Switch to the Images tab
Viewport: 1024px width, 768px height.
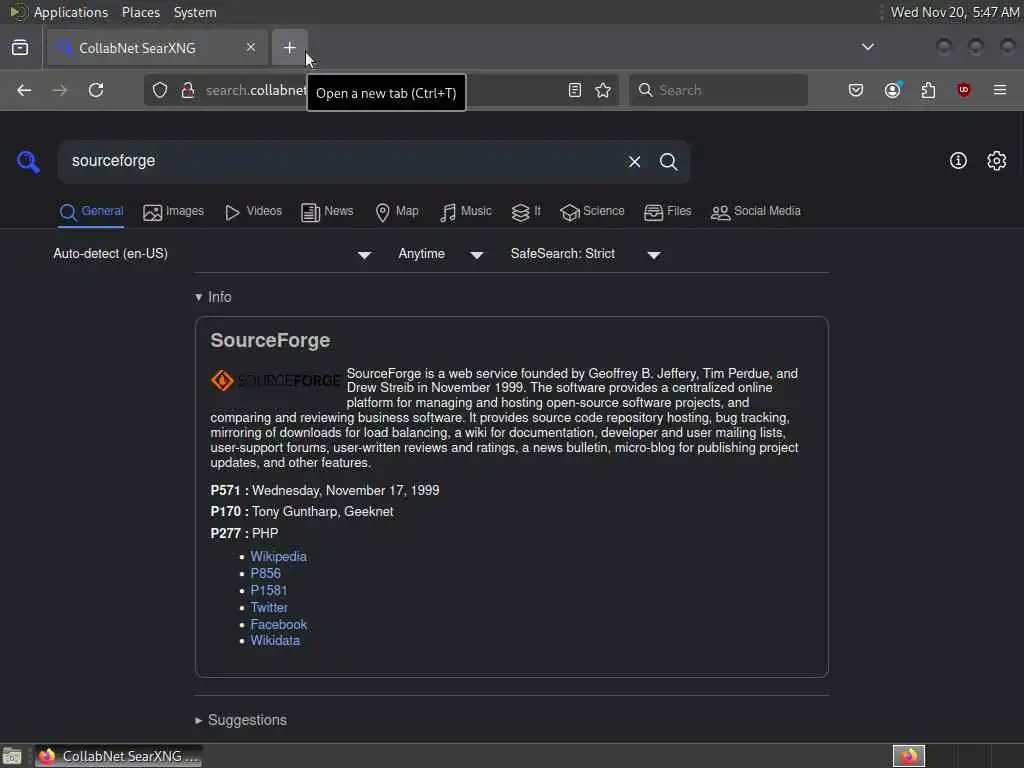tap(174, 212)
